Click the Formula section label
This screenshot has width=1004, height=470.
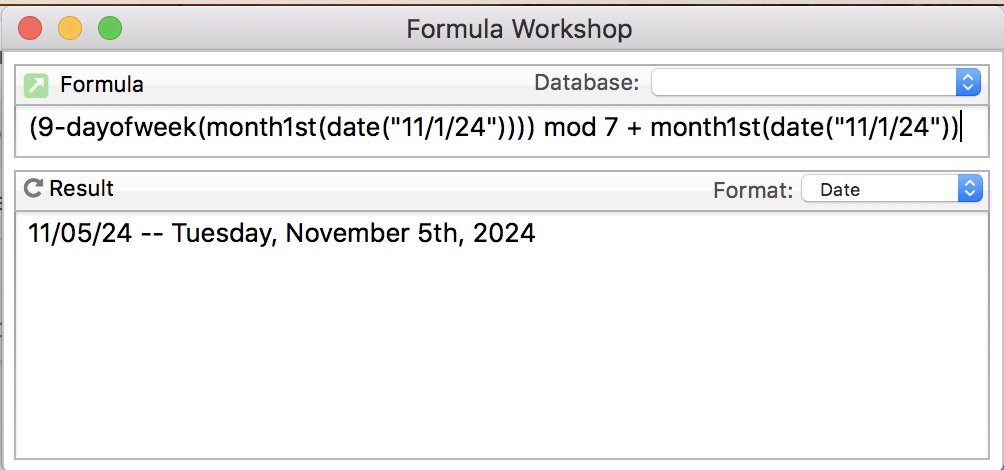(x=102, y=85)
